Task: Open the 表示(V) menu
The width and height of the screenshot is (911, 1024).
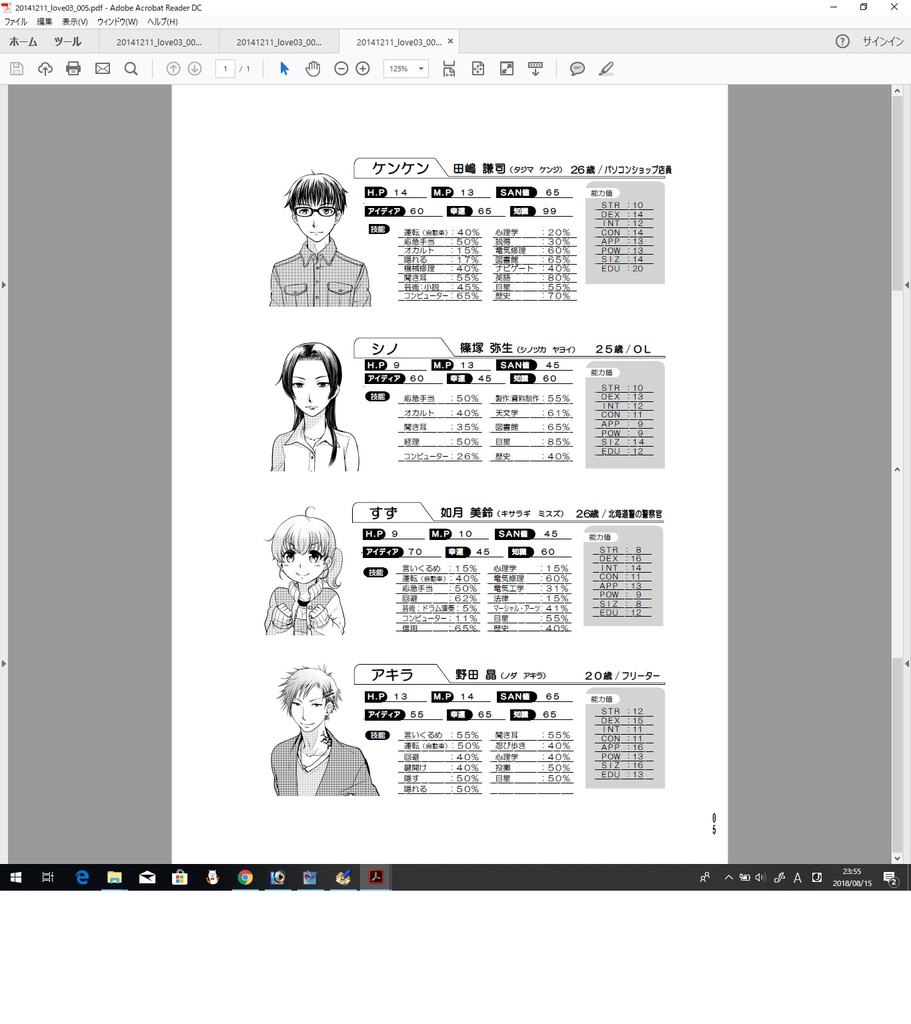Action: pos(75,22)
